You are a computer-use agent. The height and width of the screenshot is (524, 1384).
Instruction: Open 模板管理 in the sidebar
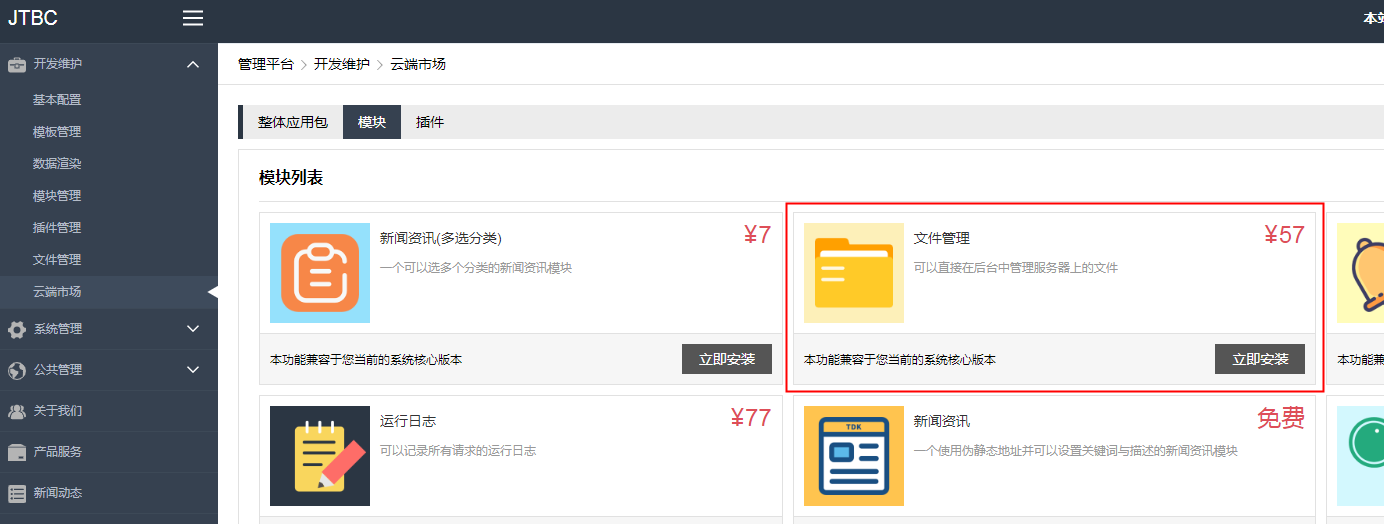(57, 132)
